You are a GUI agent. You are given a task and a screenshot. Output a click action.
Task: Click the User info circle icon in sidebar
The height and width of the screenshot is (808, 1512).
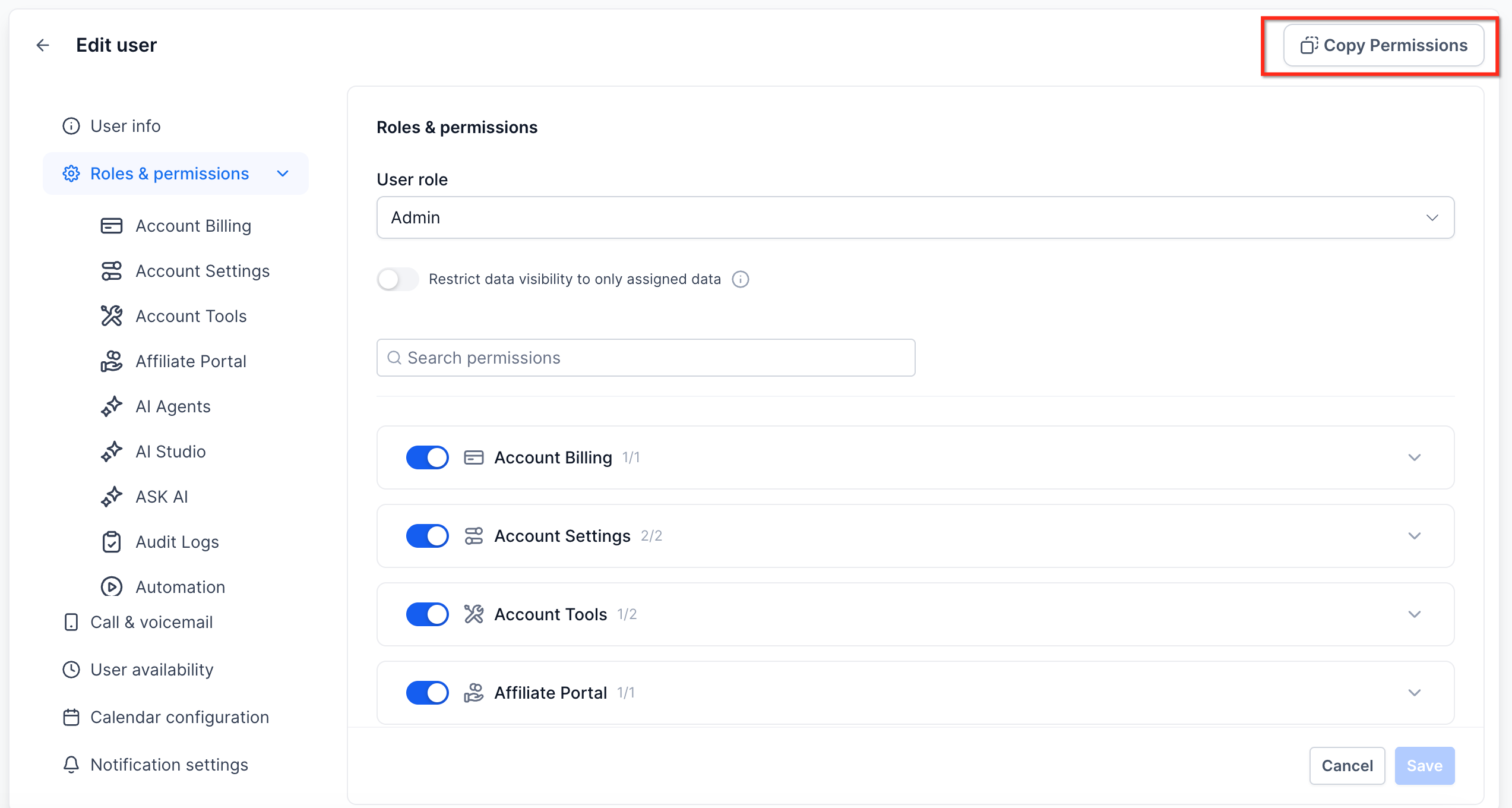pos(71,126)
